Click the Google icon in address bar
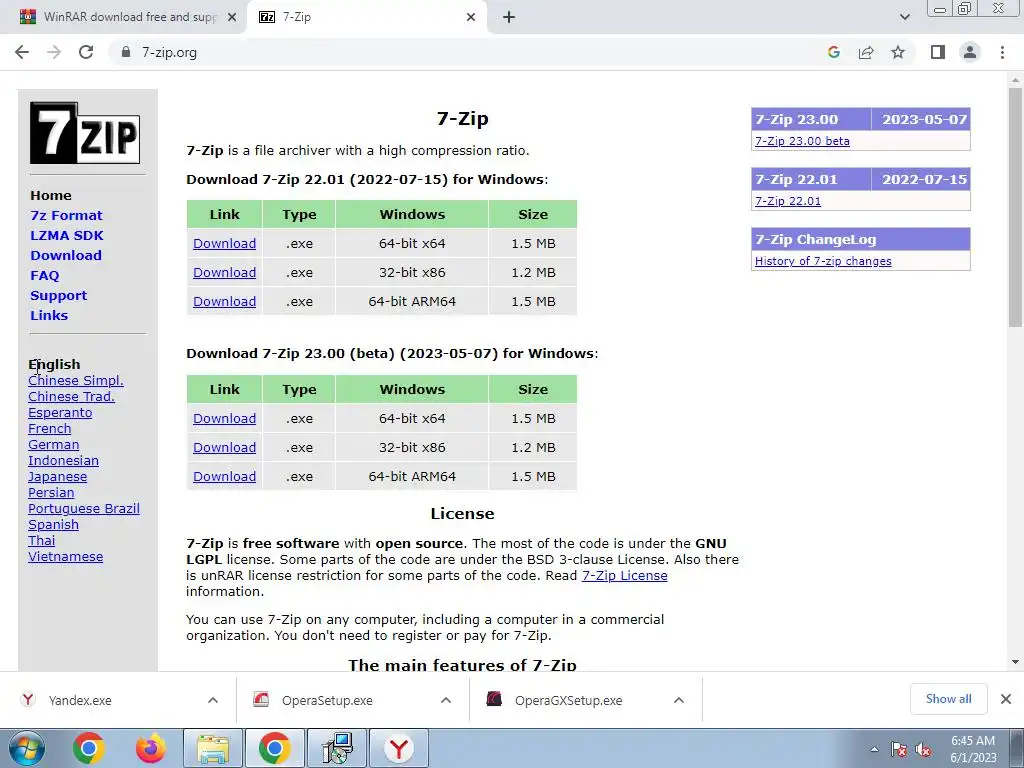Viewport: 1024px width, 768px height. click(x=833, y=52)
